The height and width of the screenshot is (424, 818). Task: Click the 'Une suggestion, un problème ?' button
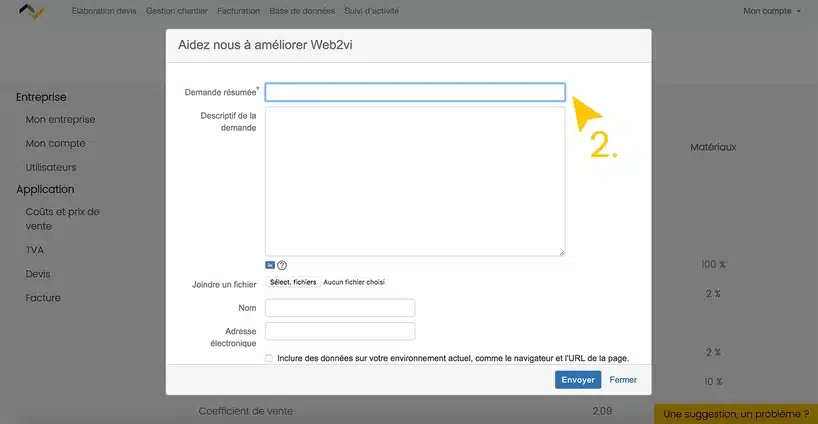[x=736, y=414]
